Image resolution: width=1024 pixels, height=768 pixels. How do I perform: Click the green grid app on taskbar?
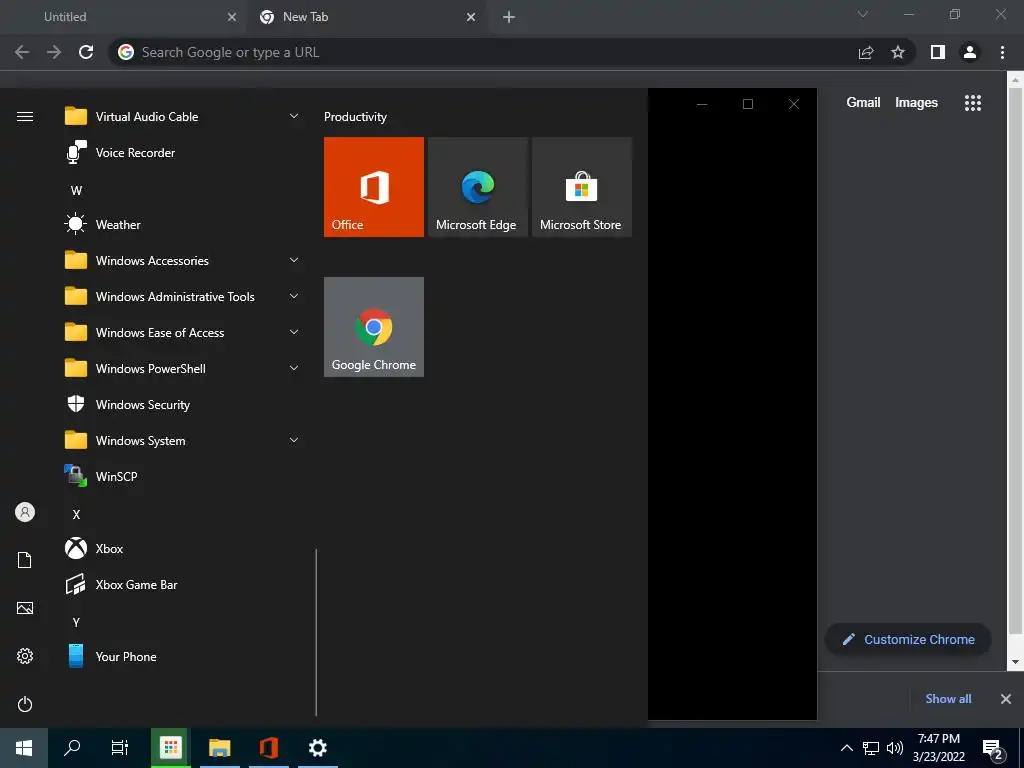[170, 748]
